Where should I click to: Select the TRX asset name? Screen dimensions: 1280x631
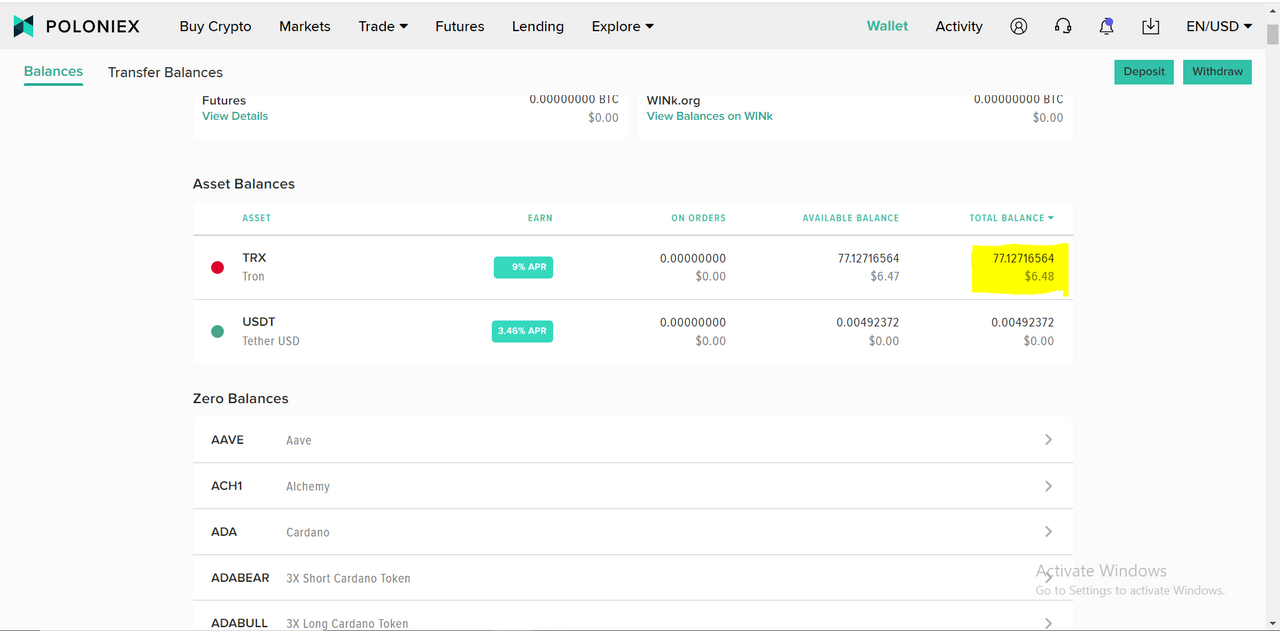click(254, 258)
